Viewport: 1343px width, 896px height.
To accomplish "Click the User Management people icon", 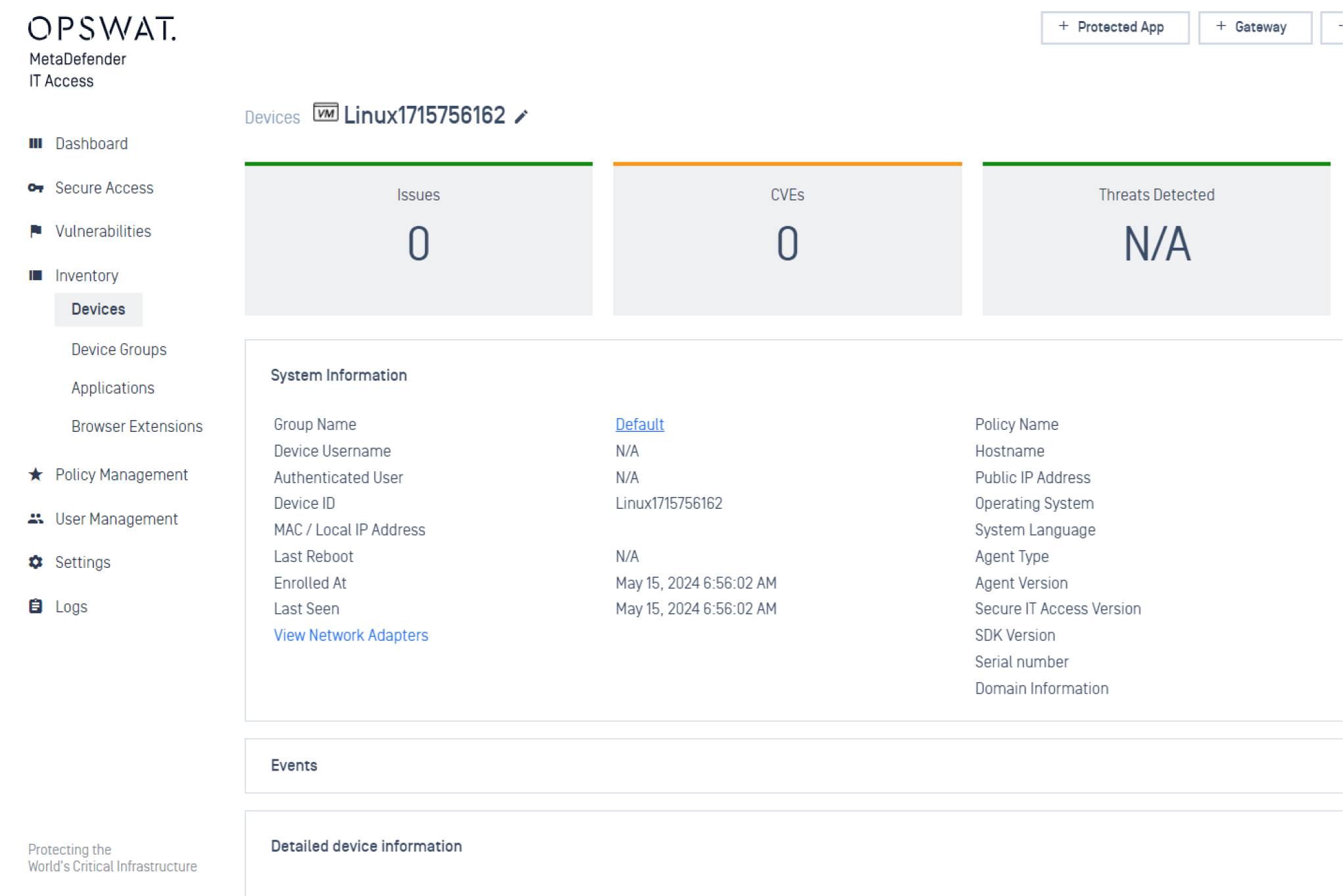I will pos(36,519).
